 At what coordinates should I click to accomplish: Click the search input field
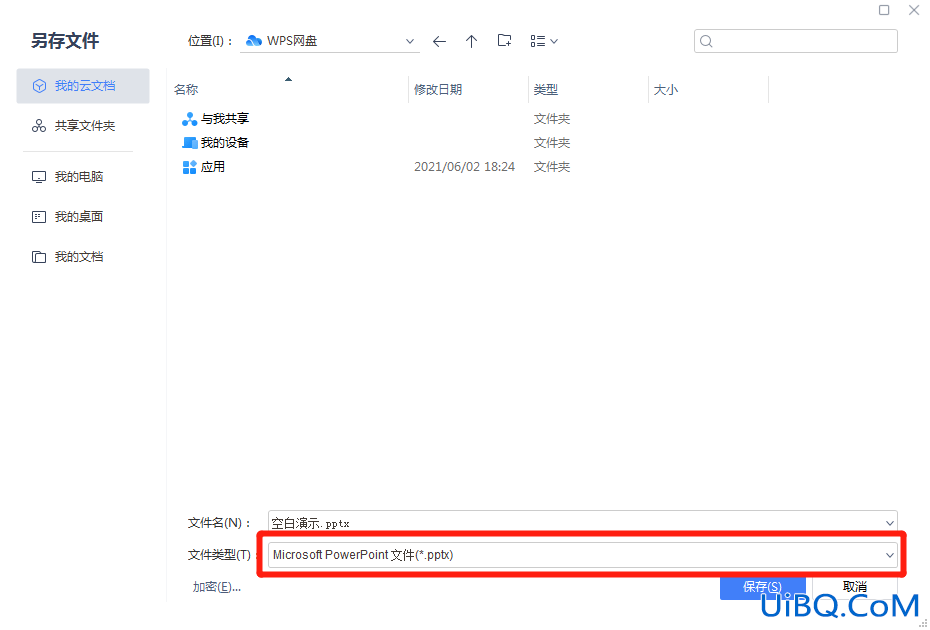click(795, 41)
